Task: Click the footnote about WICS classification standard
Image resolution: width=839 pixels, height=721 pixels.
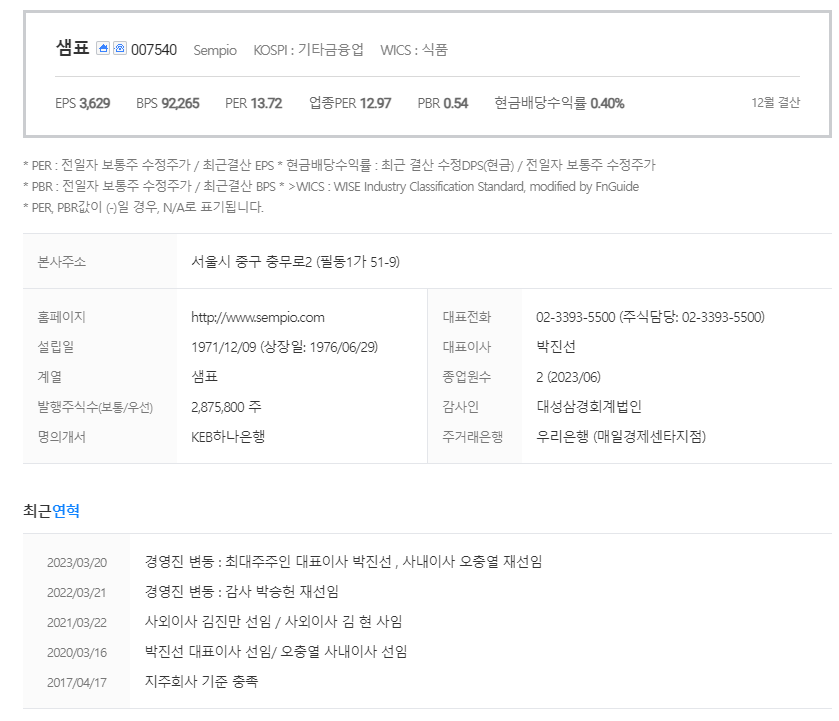Action: coord(463,187)
